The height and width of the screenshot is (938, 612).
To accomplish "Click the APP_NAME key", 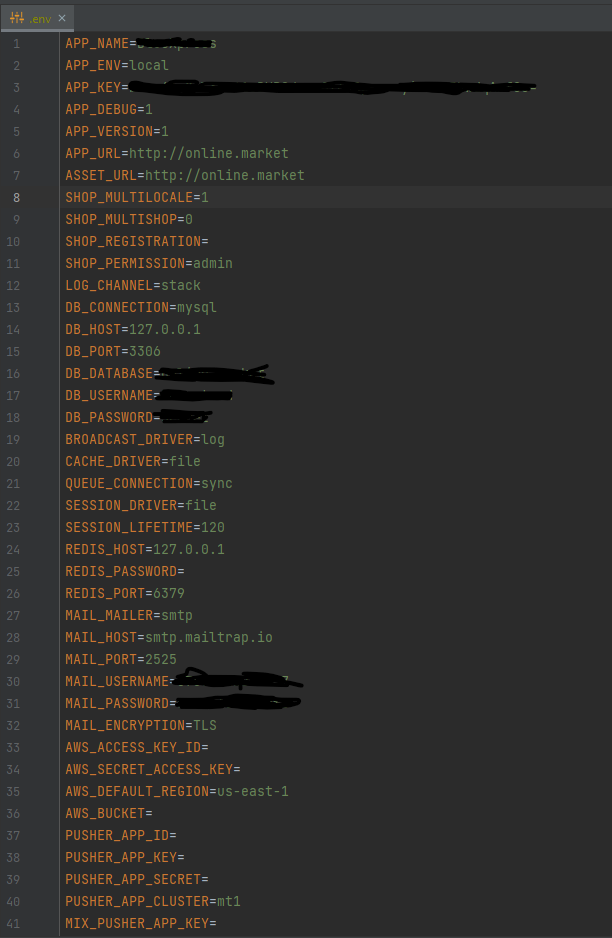I will 97,43.
